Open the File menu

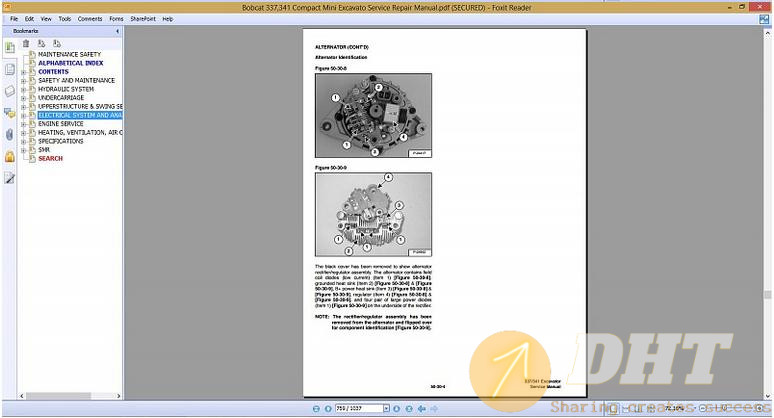pos(14,19)
